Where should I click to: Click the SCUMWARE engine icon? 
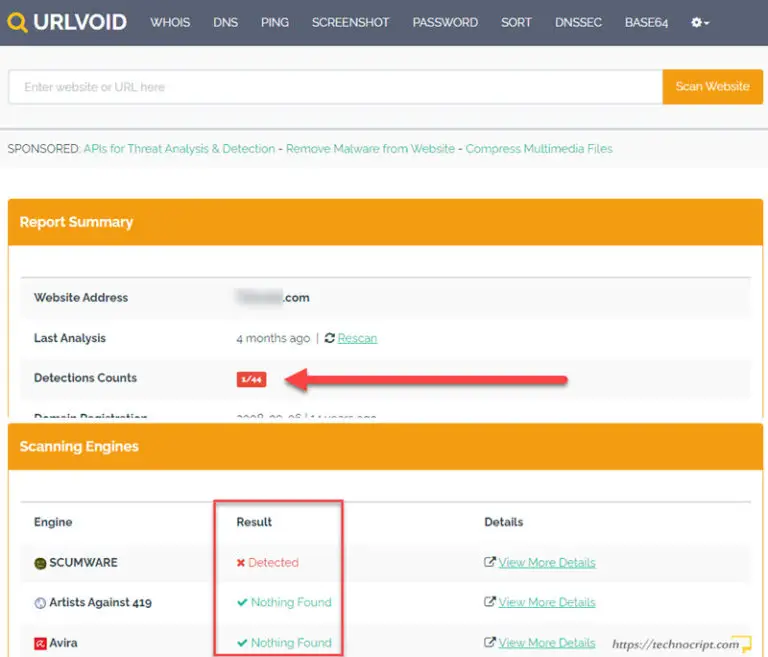(x=40, y=563)
